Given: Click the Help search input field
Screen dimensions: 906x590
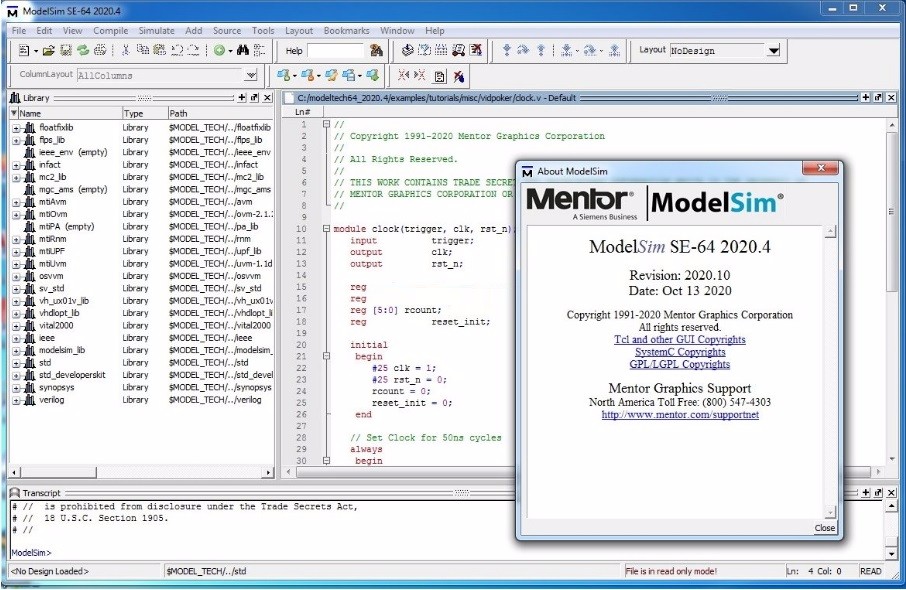Looking at the screenshot, I should tap(336, 50).
